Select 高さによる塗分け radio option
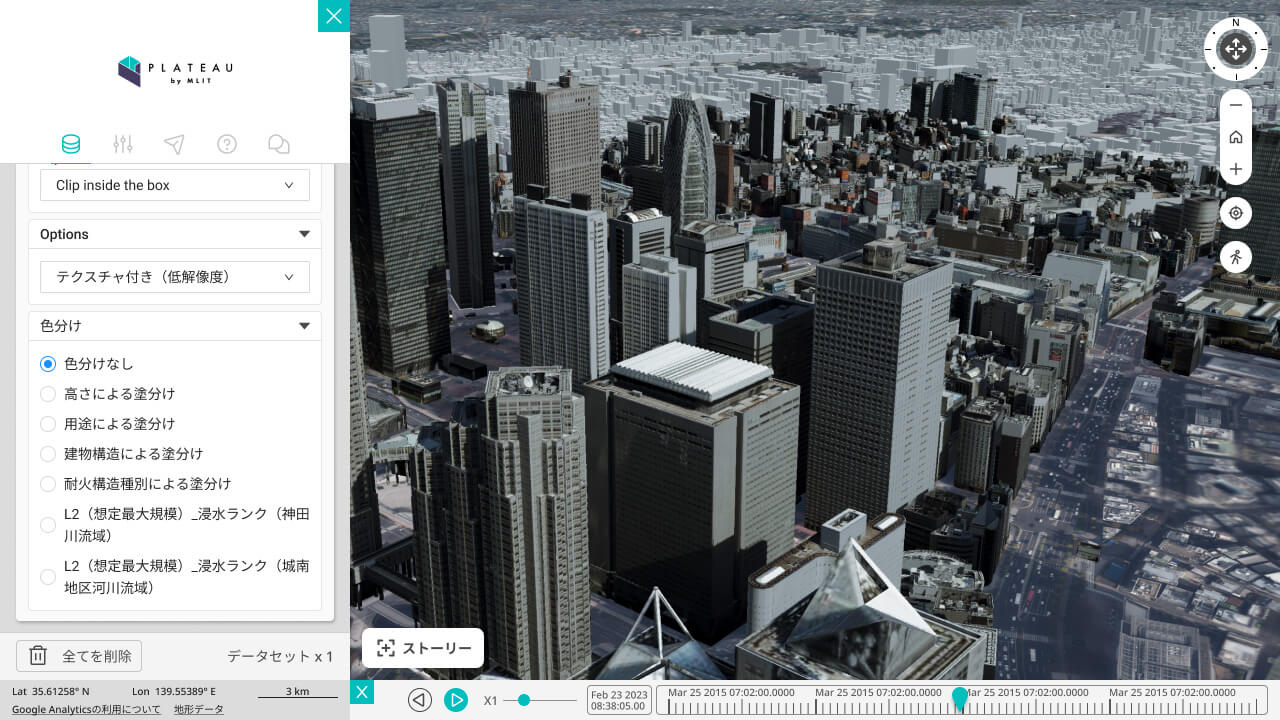The height and width of the screenshot is (720, 1280). (x=48, y=394)
